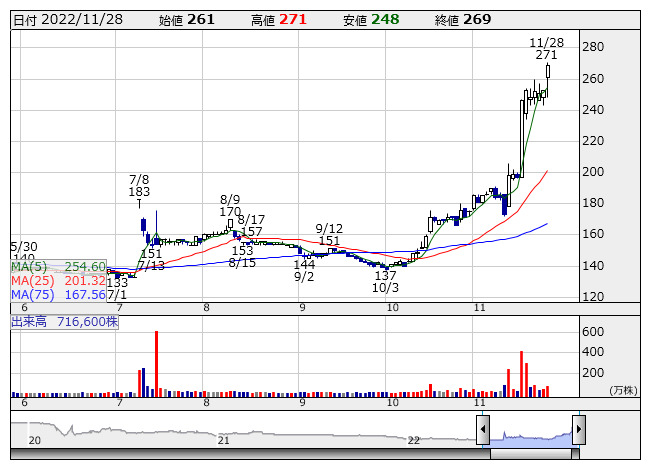Screen dimensions: 653x470
Task: Click the scrollbar thumb below the navigator
Action: coord(531,454)
